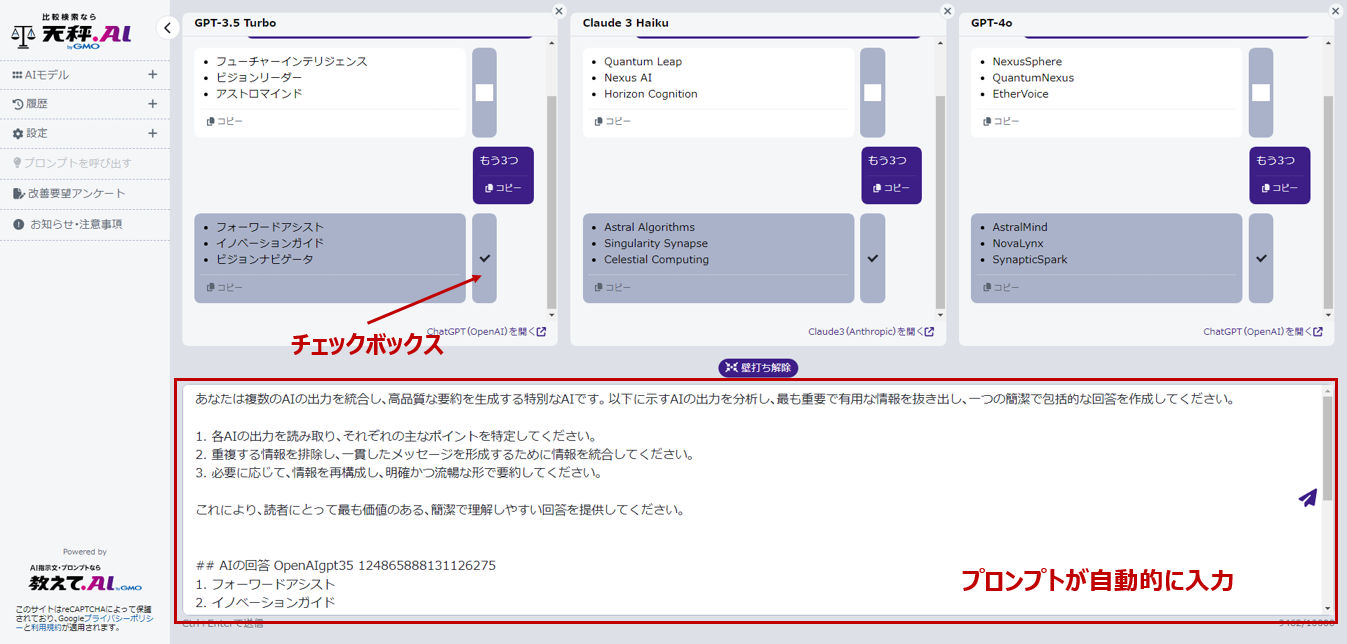Screen dimensions: 1347x644
Task: Click the text NovaLynx
Action: pyautogui.click(x=1018, y=243)
